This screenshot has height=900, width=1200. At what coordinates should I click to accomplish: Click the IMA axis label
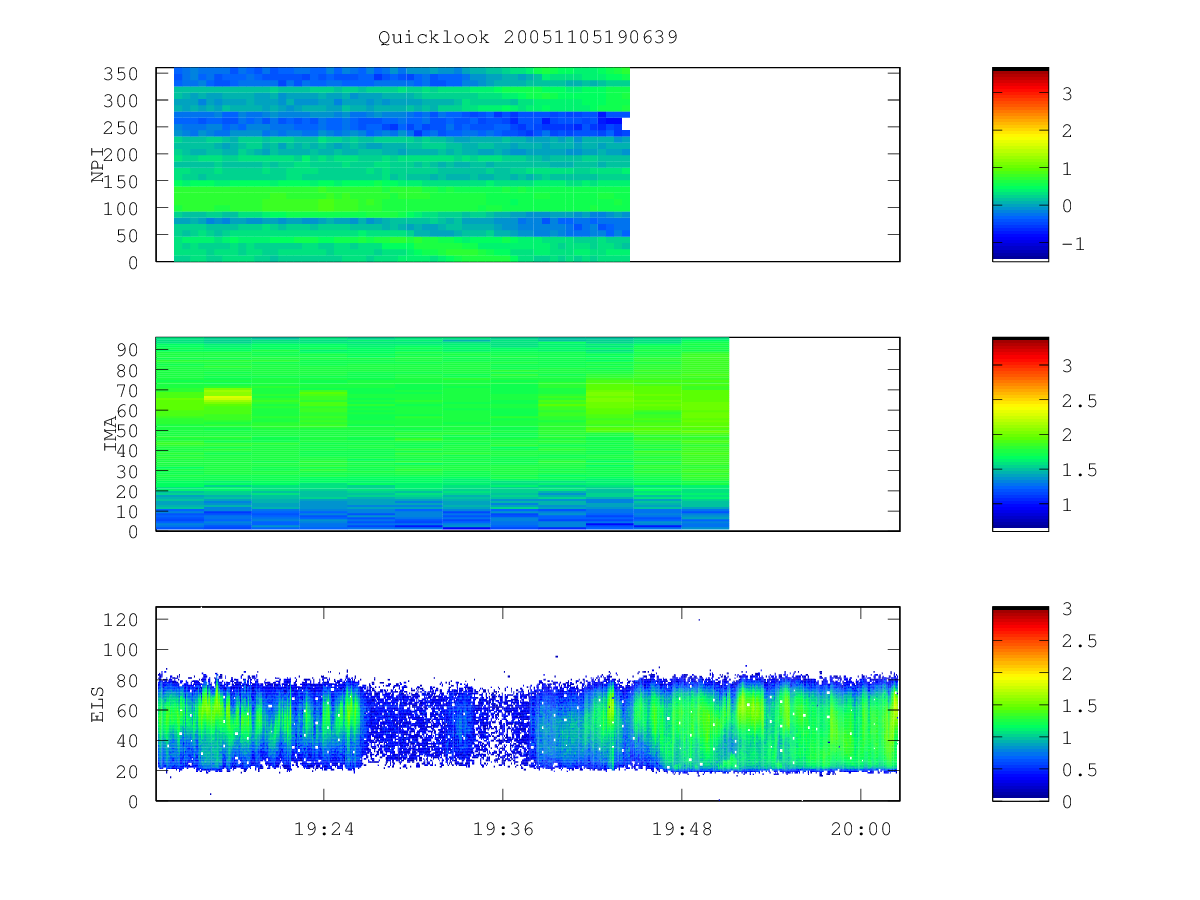111,434
